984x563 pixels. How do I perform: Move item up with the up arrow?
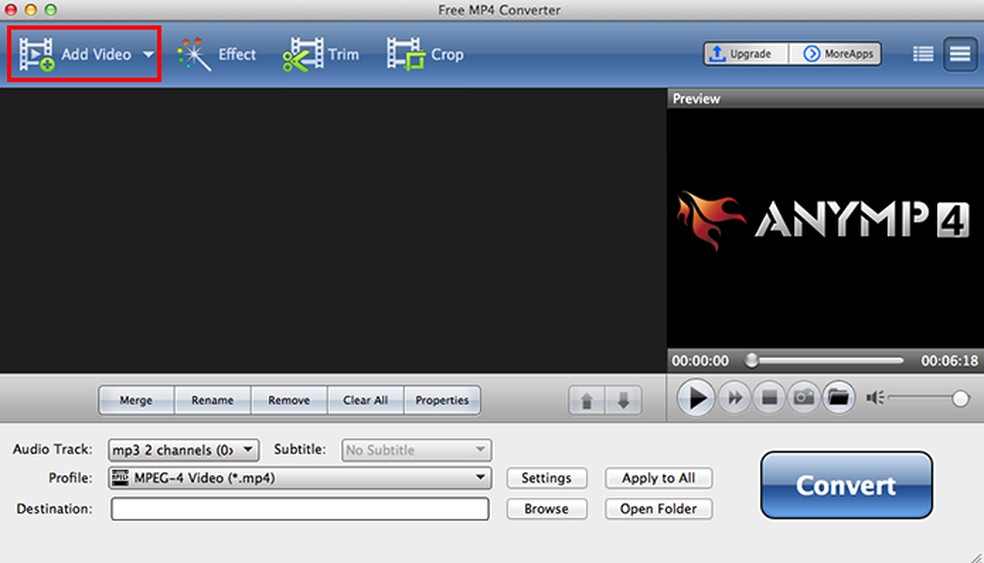point(587,400)
